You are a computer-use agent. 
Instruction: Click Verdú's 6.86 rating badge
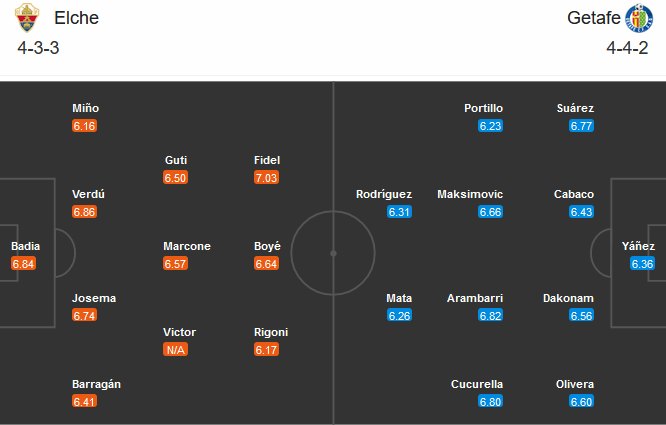point(84,212)
